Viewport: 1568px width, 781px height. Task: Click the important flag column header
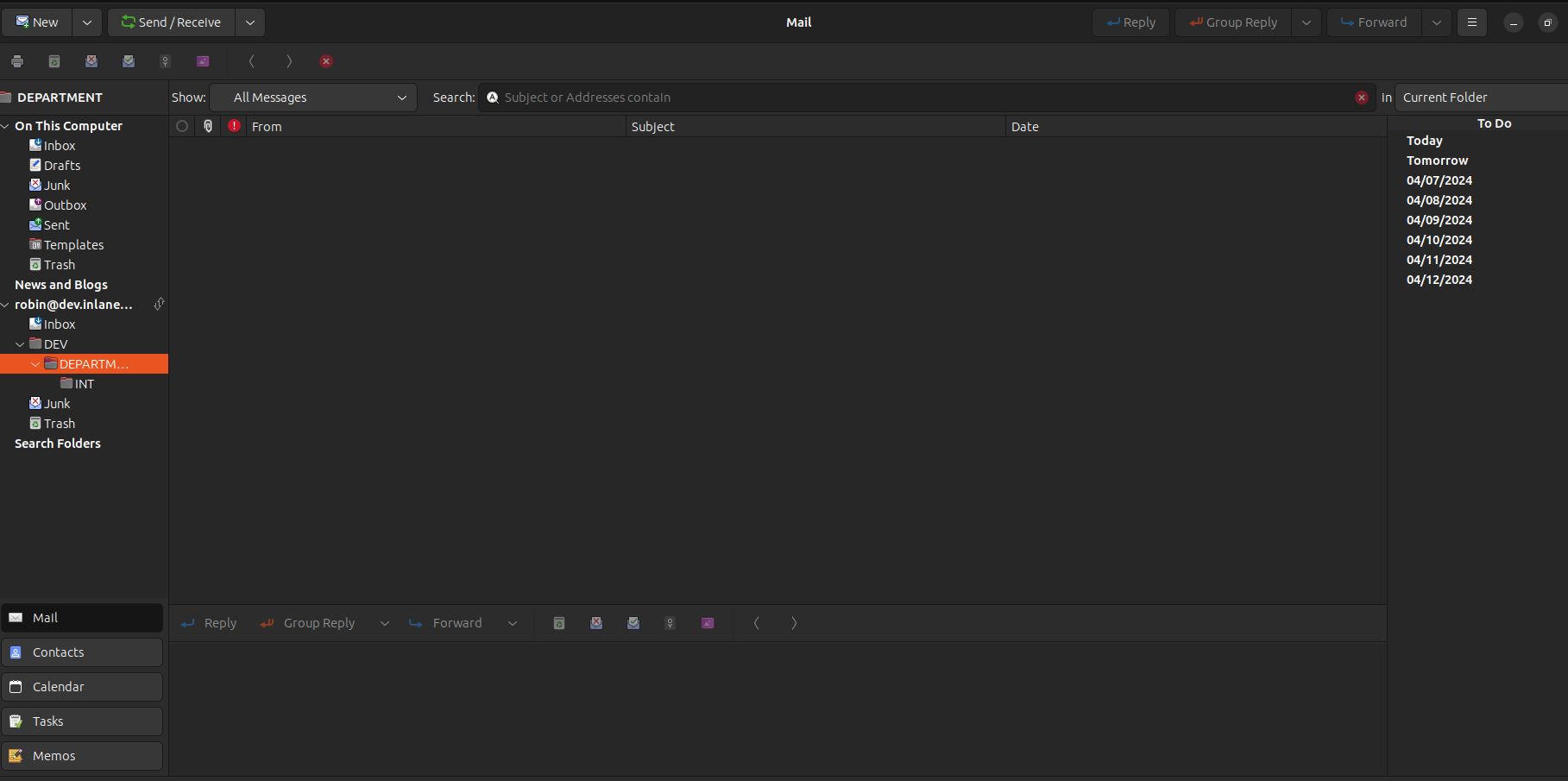tap(234, 126)
